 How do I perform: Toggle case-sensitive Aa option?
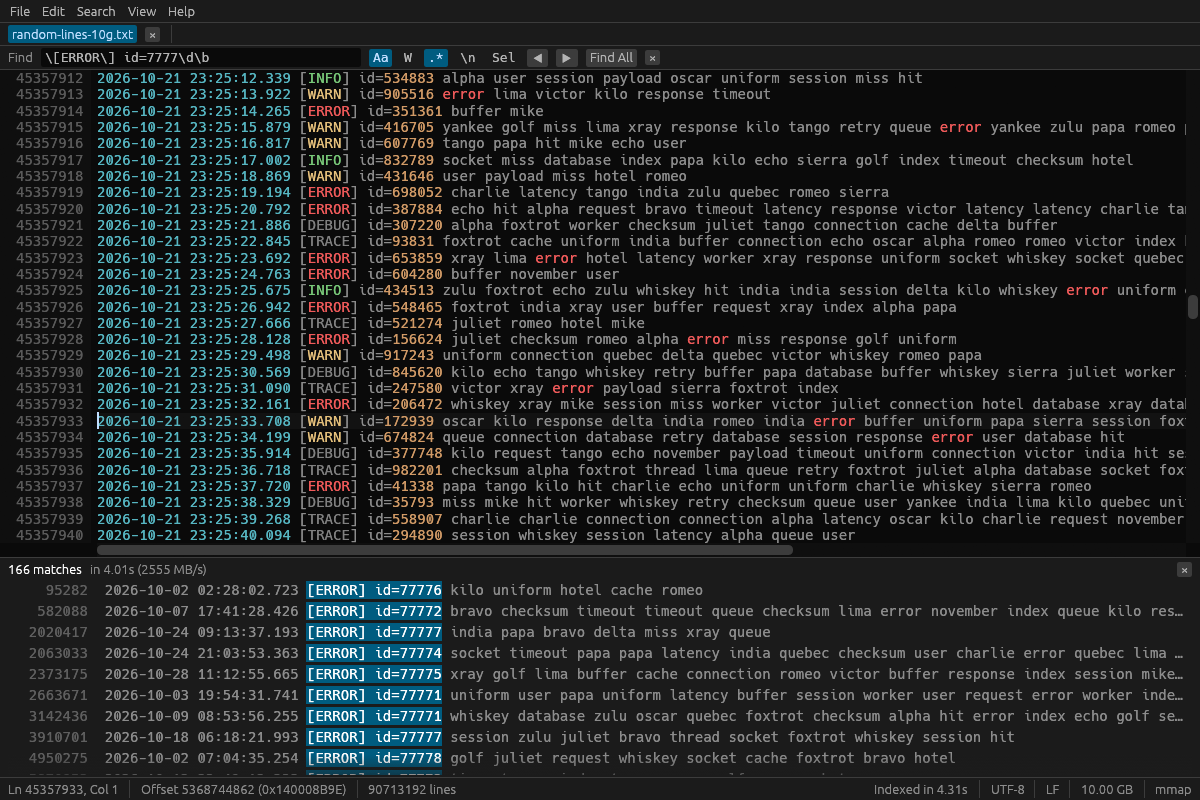[x=380, y=58]
